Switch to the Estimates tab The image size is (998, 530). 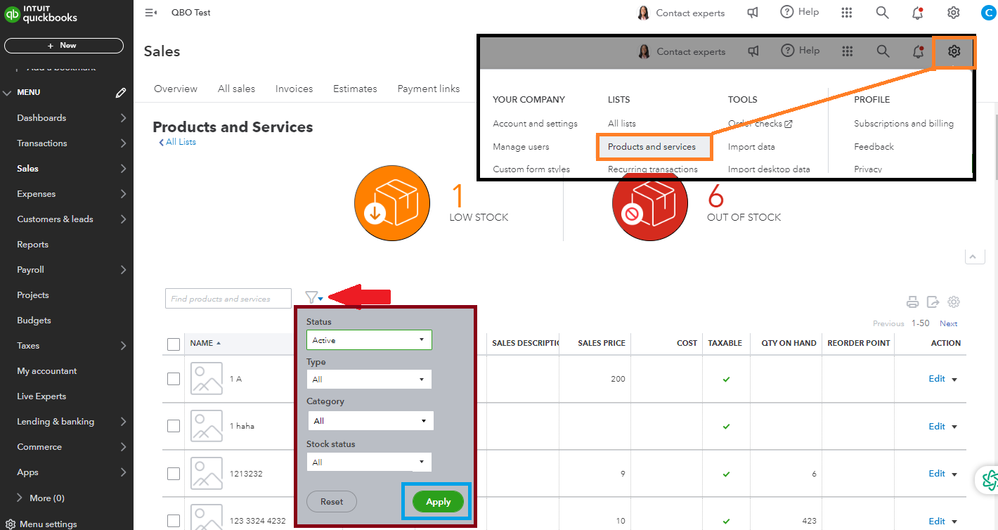[x=355, y=88]
